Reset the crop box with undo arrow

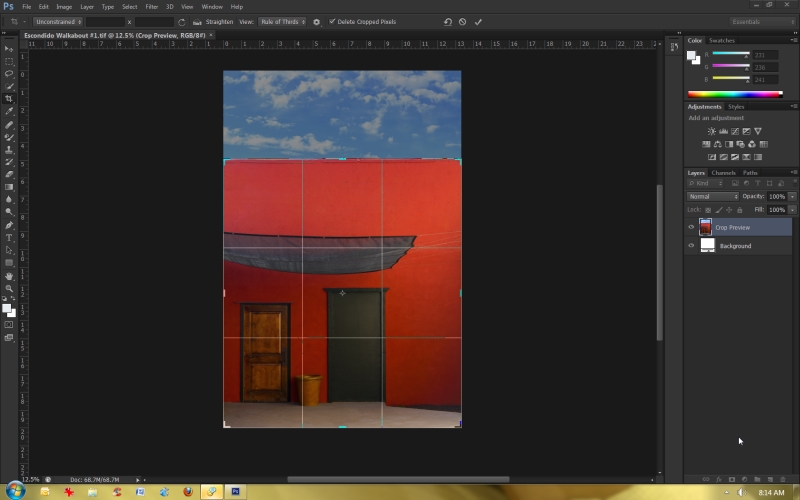point(447,21)
